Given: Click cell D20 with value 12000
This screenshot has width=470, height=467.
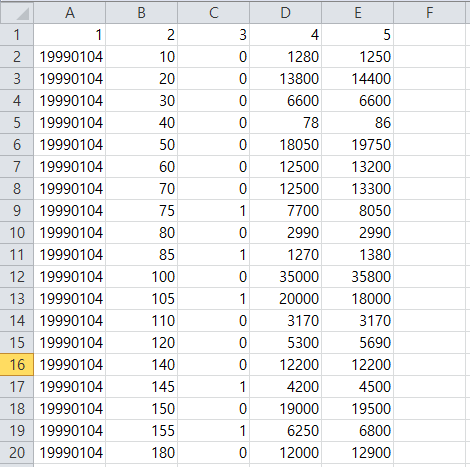Looking at the screenshot, I should pyautogui.click(x=286, y=453).
